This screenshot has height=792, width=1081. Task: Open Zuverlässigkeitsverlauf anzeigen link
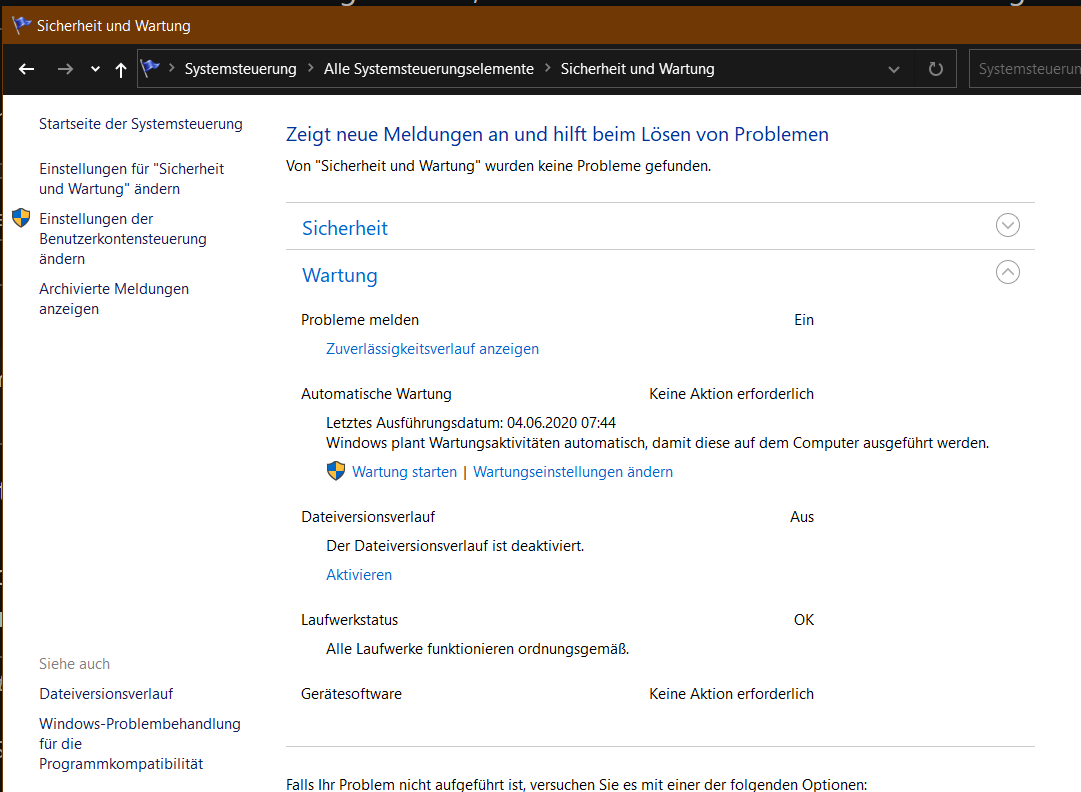[432, 349]
